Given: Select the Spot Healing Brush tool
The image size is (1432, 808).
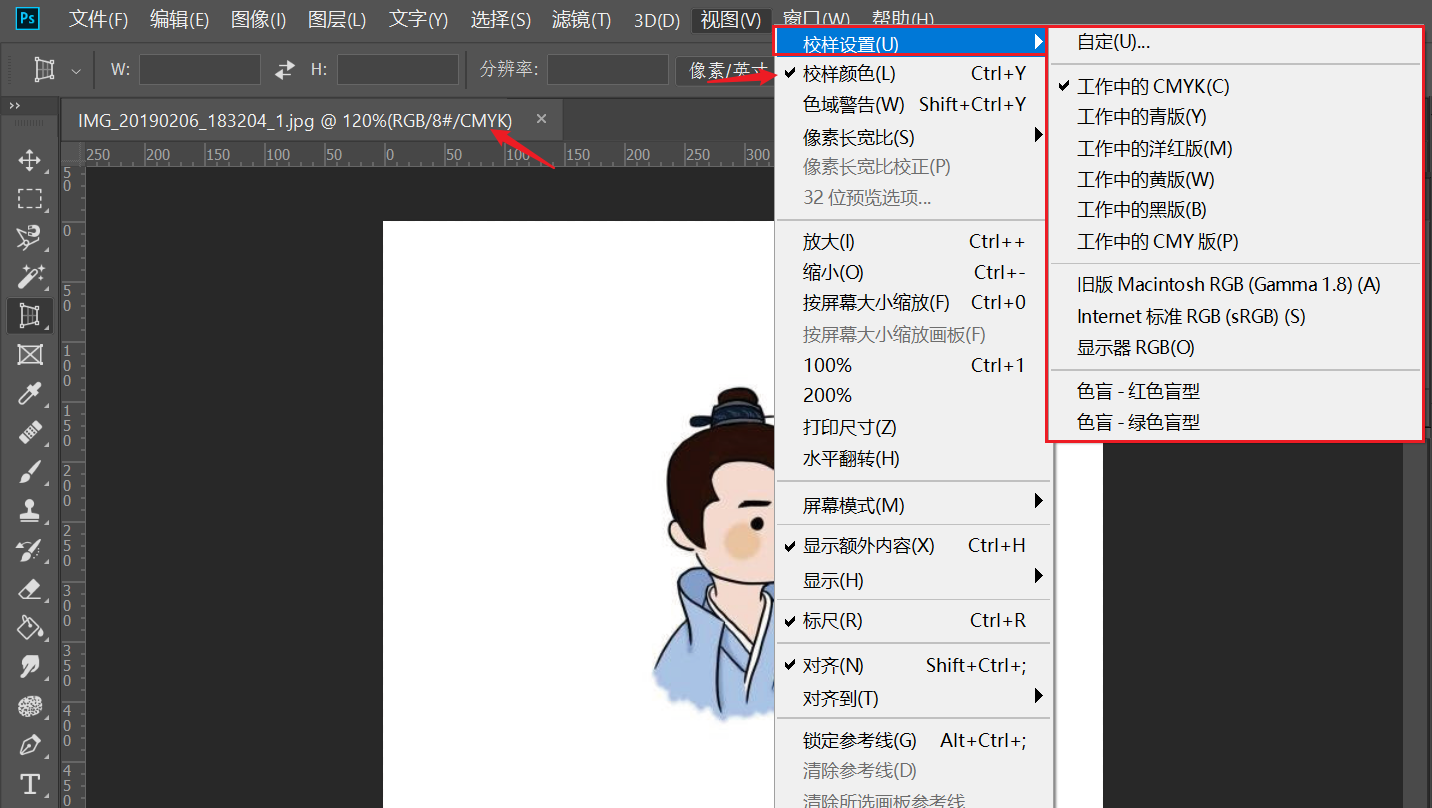Looking at the screenshot, I should point(30,433).
